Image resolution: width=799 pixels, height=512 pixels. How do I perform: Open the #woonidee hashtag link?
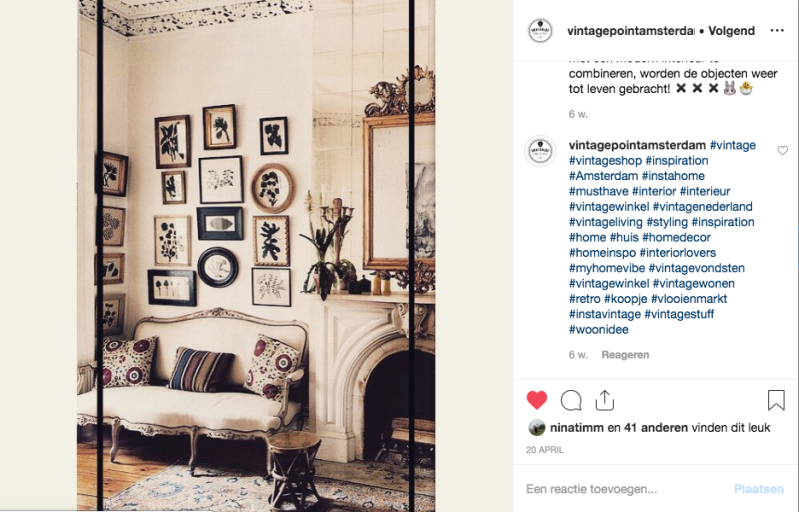coord(599,330)
